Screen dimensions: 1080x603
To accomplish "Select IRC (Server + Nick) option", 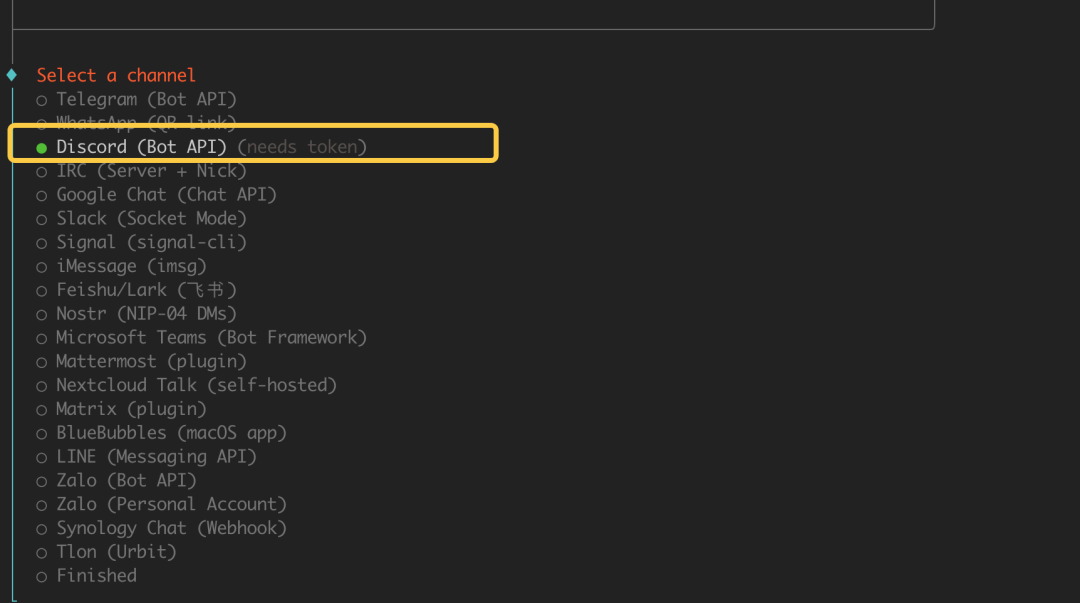I will (x=151, y=171).
